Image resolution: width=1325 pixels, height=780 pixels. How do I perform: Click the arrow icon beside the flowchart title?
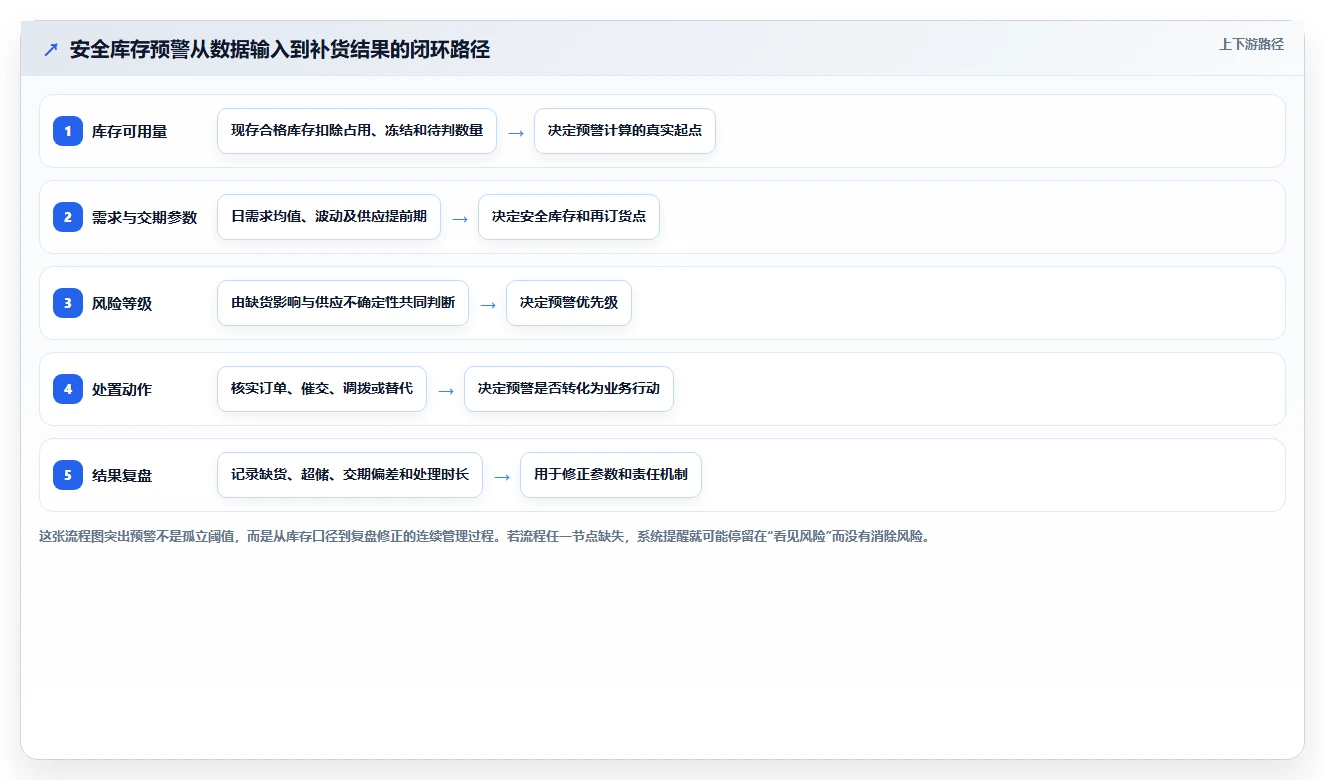[x=51, y=50]
